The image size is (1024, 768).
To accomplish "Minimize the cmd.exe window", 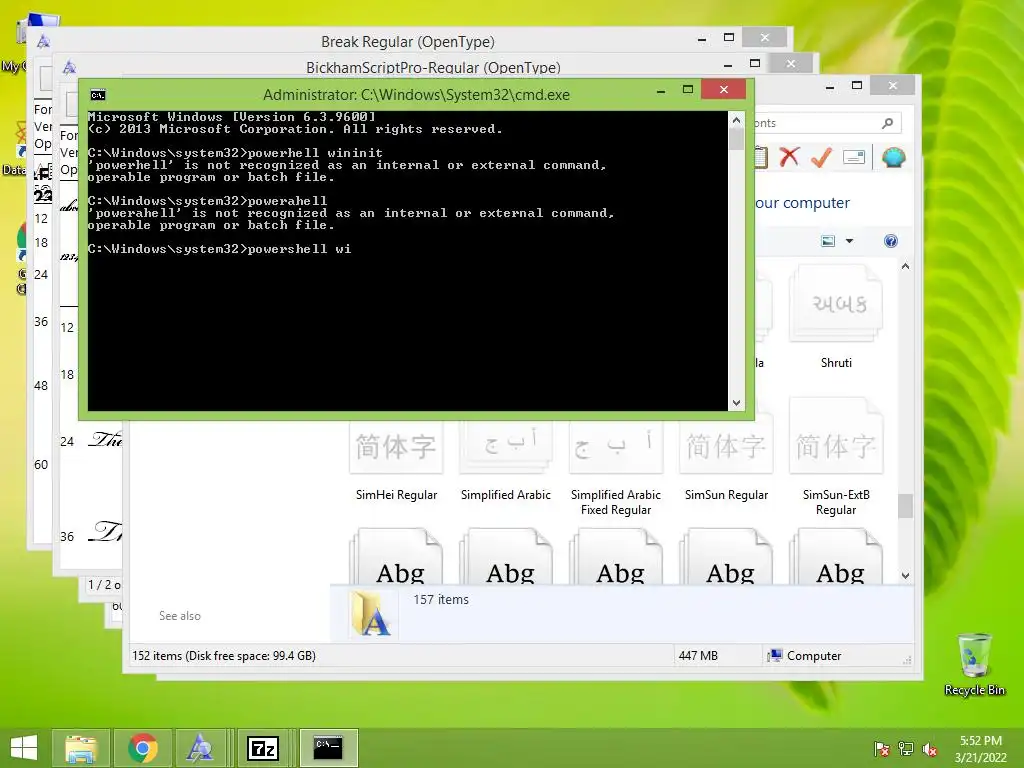I will point(661,90).
